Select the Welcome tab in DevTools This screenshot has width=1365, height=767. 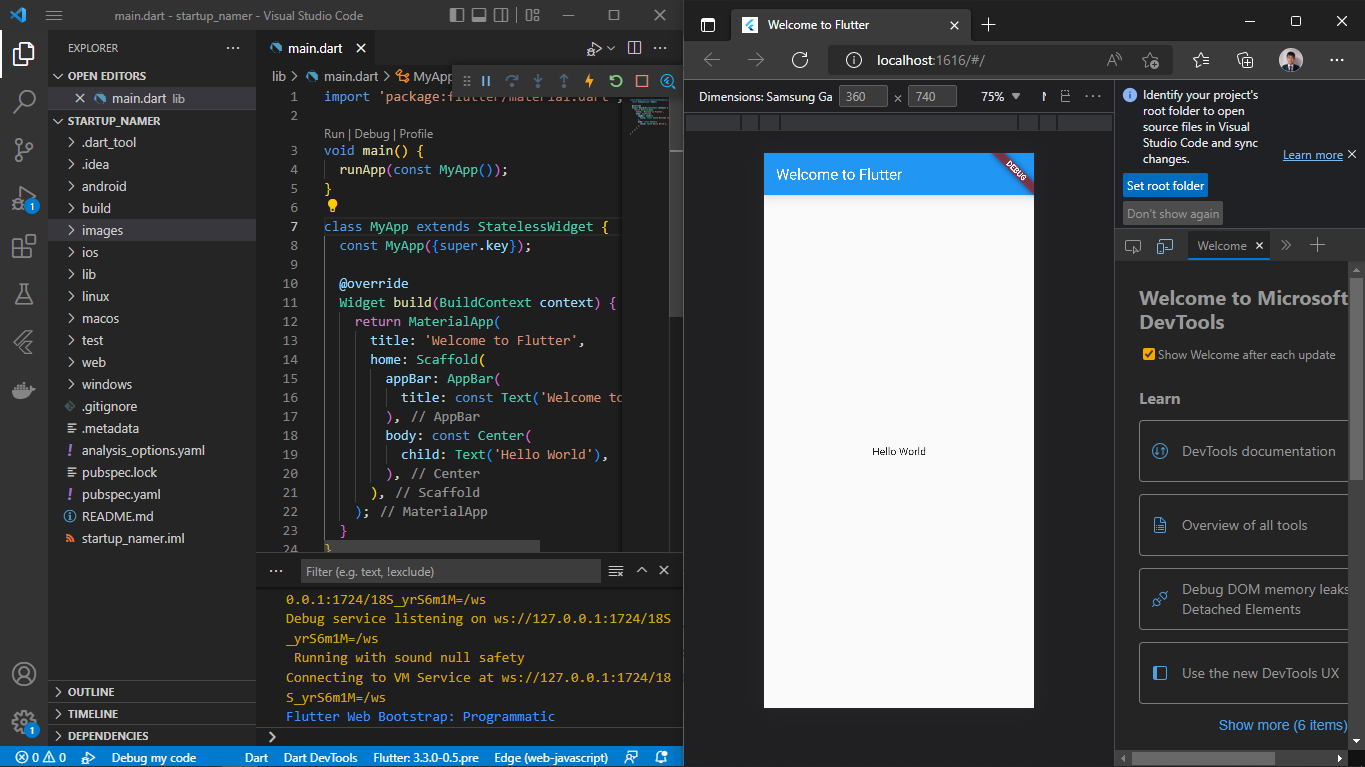point(1229,245)
